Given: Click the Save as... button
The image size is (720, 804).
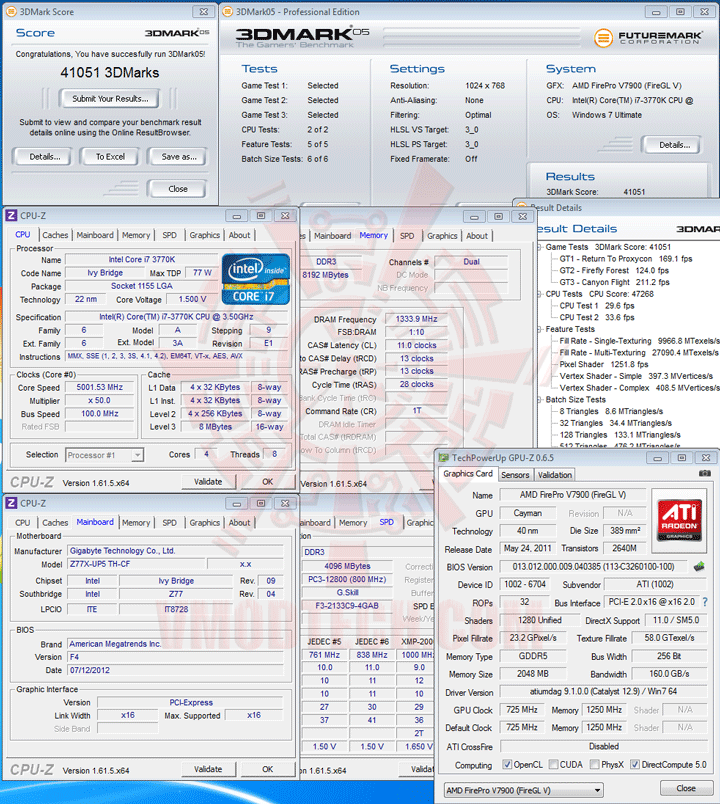Looking at the screenshot, I should (178, 157).
